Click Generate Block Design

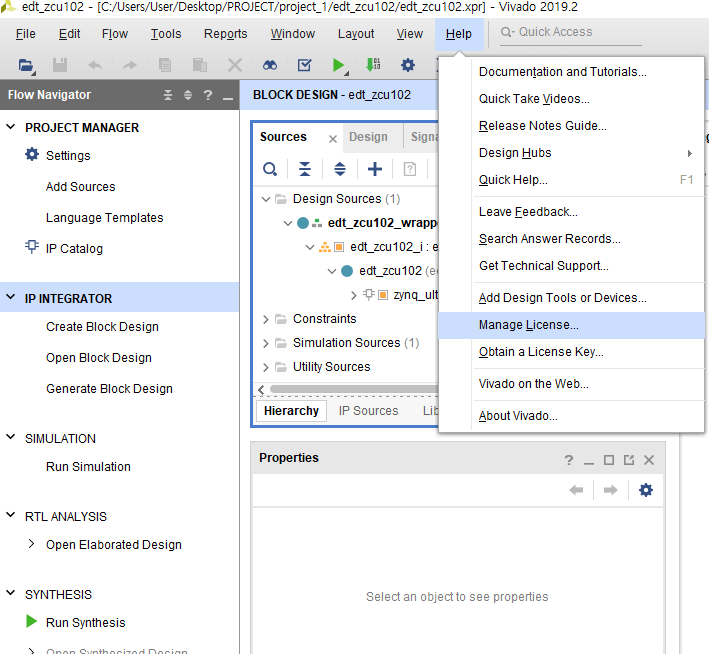109,389
